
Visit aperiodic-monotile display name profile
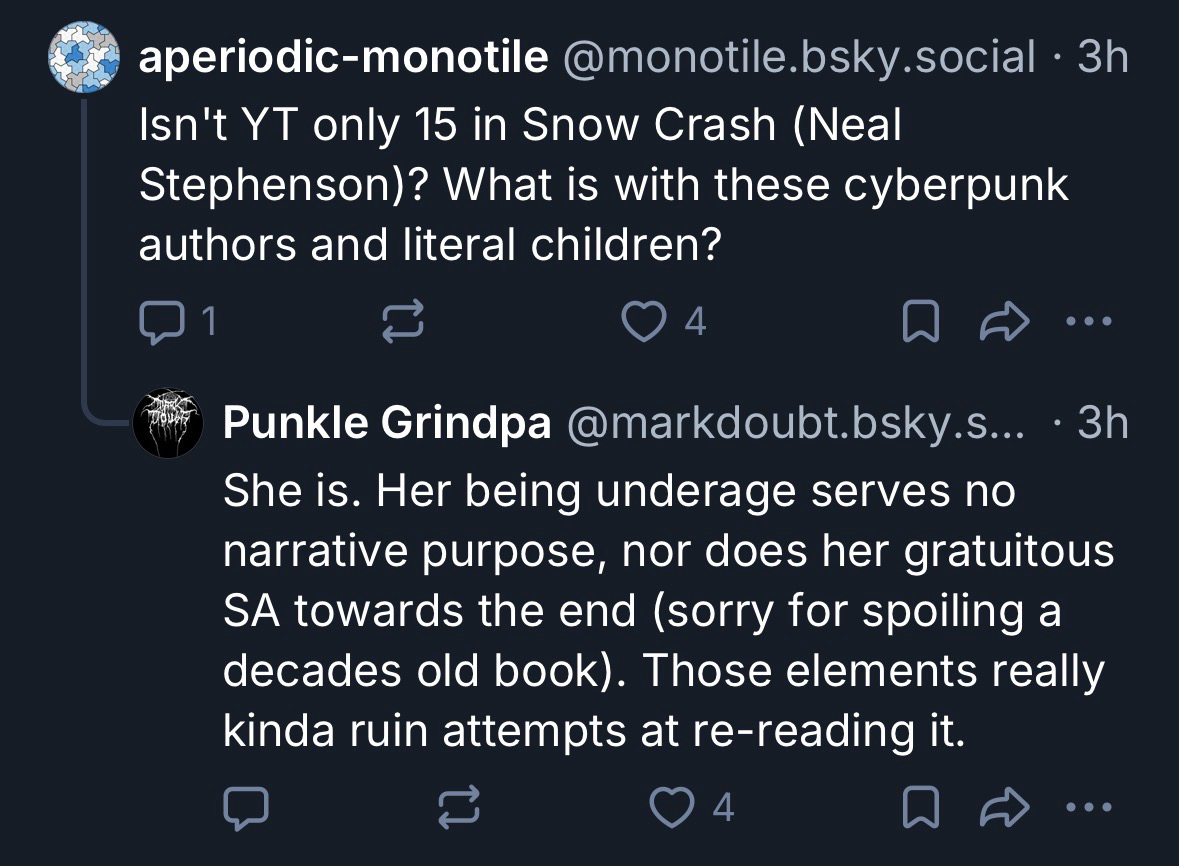coord(342,58)
